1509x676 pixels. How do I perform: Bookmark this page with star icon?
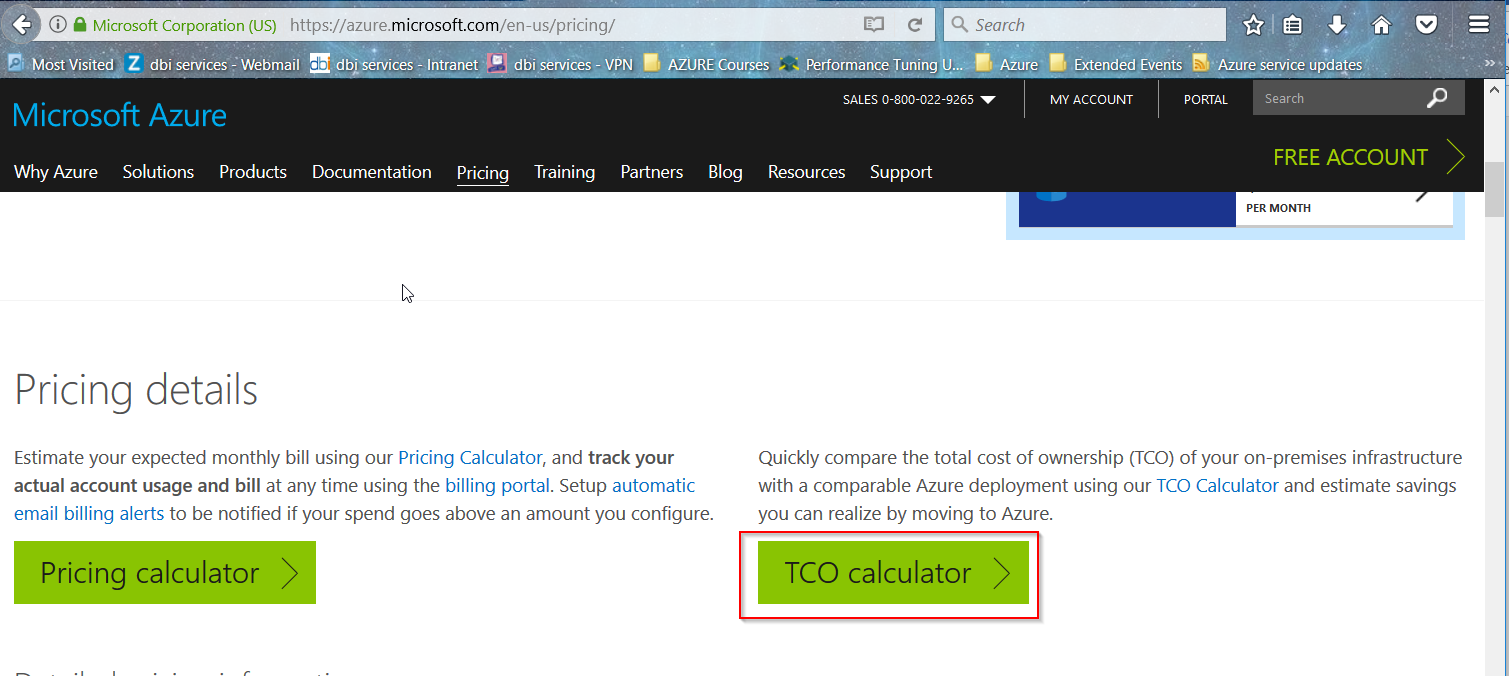click(1253, 25)
